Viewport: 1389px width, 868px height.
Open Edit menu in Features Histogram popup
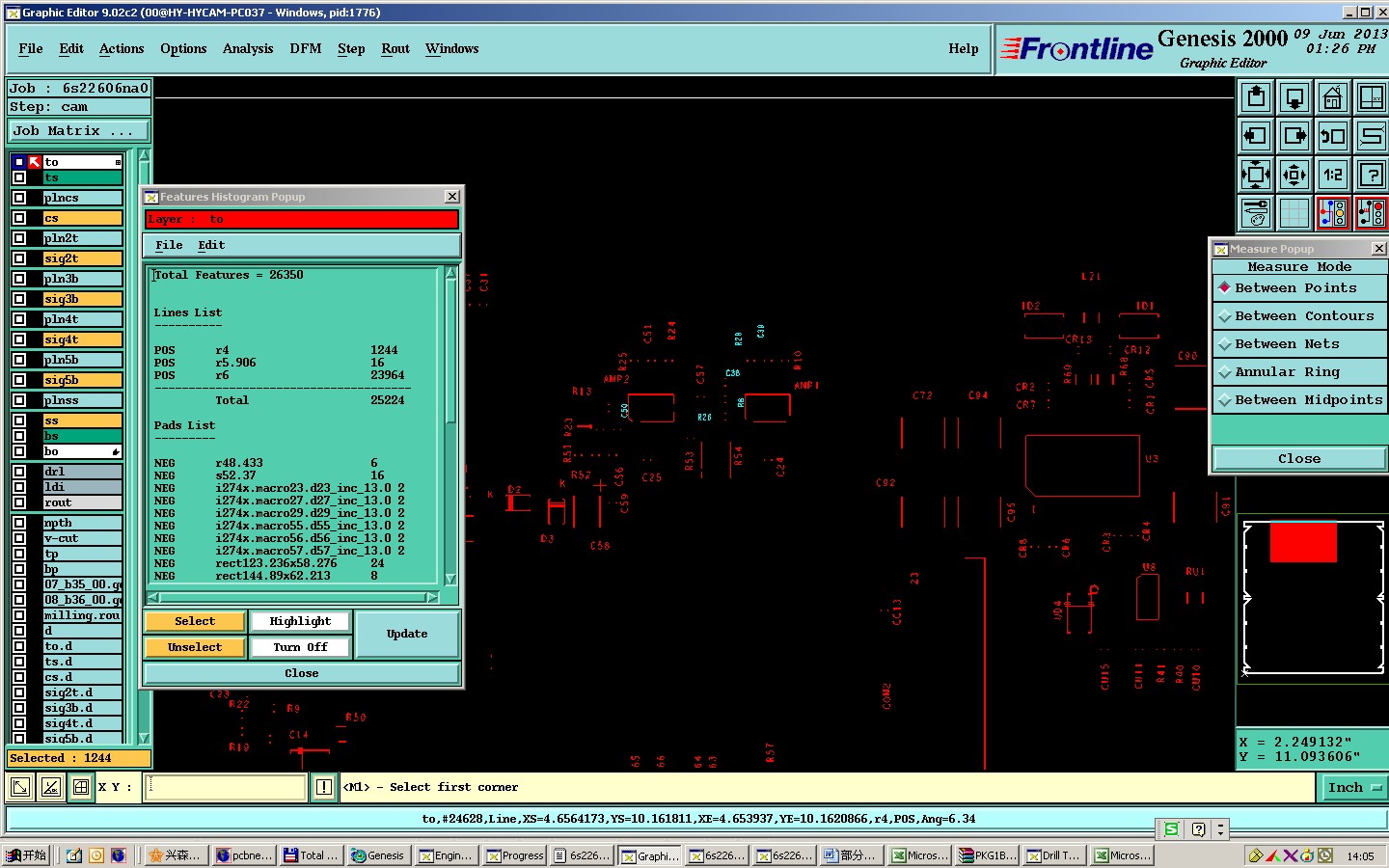click(x=211, y=245)
